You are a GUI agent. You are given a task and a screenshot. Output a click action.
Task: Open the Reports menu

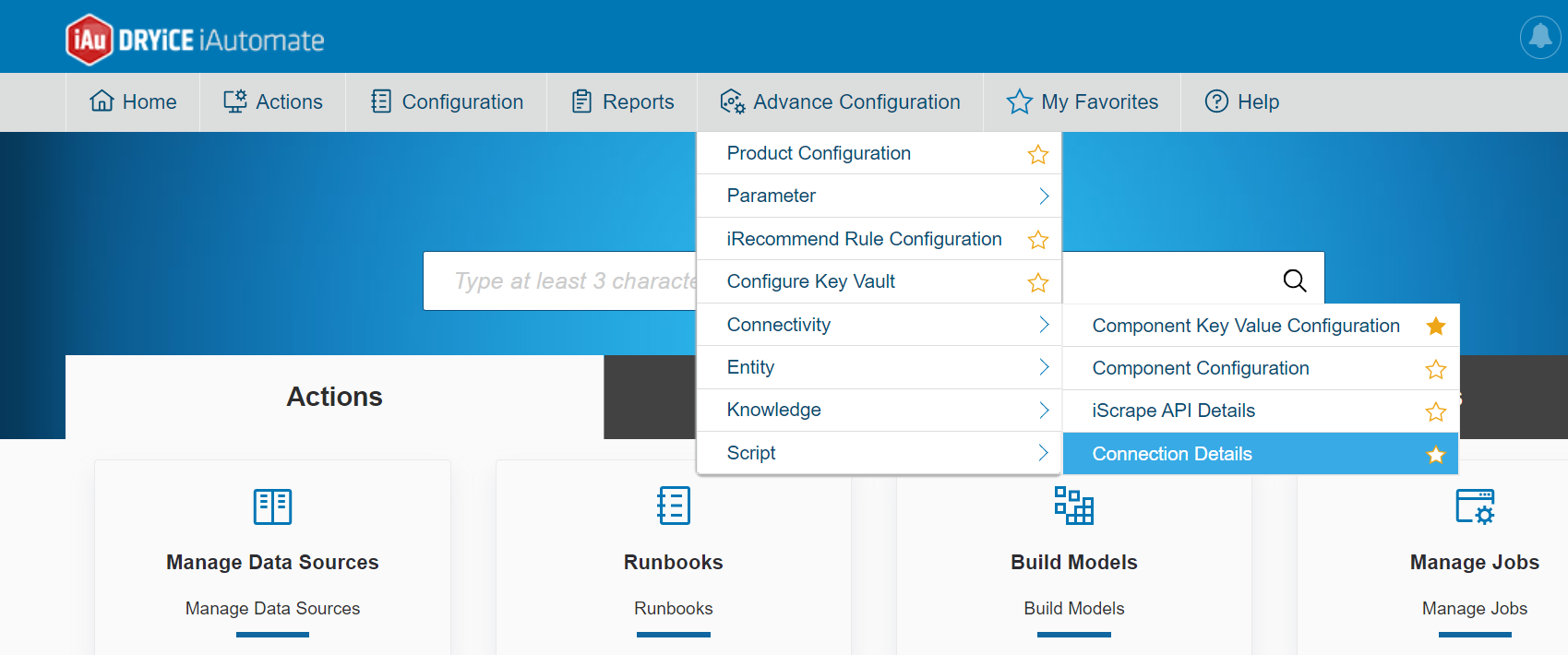pos(623,101)
